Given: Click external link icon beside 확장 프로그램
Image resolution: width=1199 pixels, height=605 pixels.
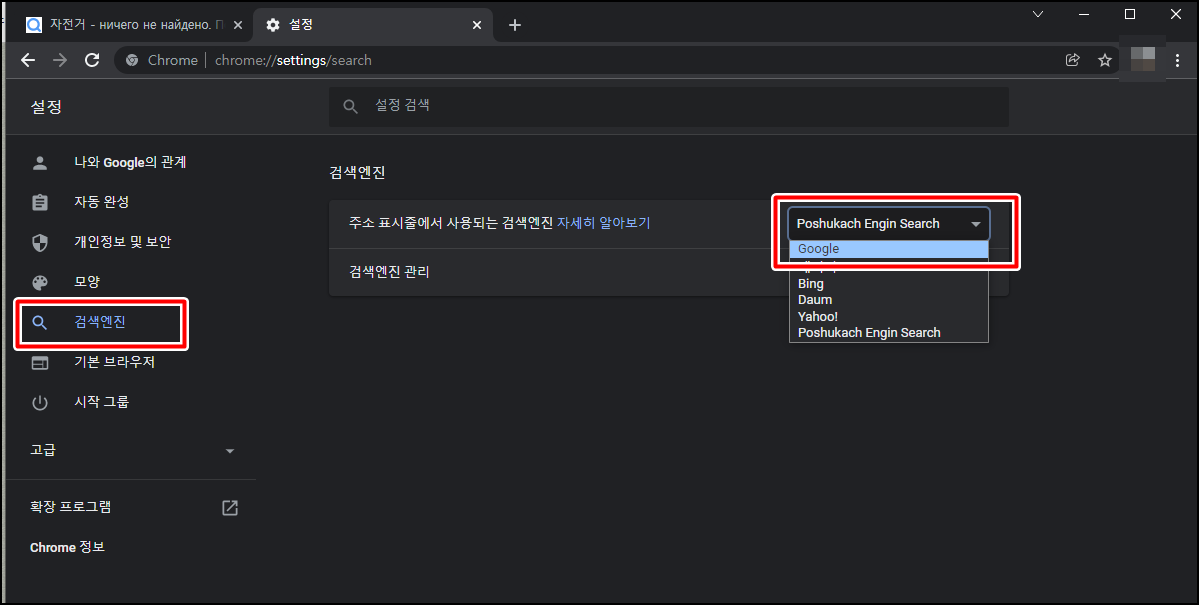Looking at the screenshot, I should 229,507.
